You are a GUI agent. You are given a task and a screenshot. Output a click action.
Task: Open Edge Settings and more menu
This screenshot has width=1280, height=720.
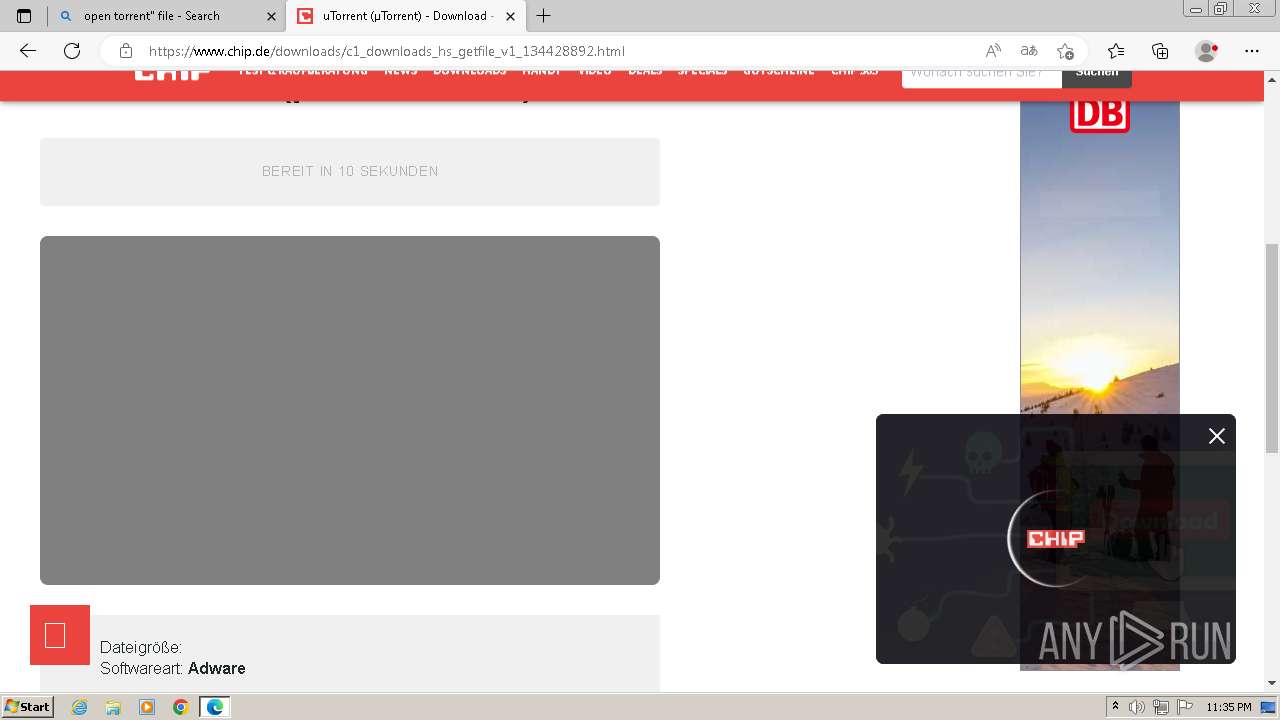click(1251, 51)
